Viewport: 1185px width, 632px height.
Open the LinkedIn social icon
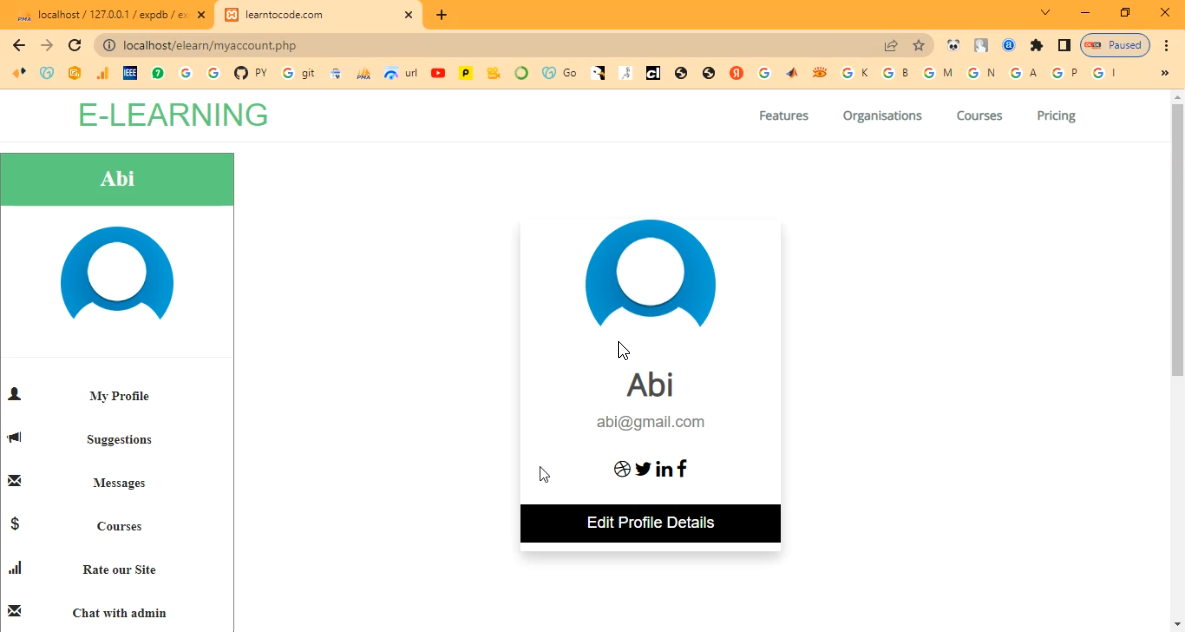tap(664, 469)
